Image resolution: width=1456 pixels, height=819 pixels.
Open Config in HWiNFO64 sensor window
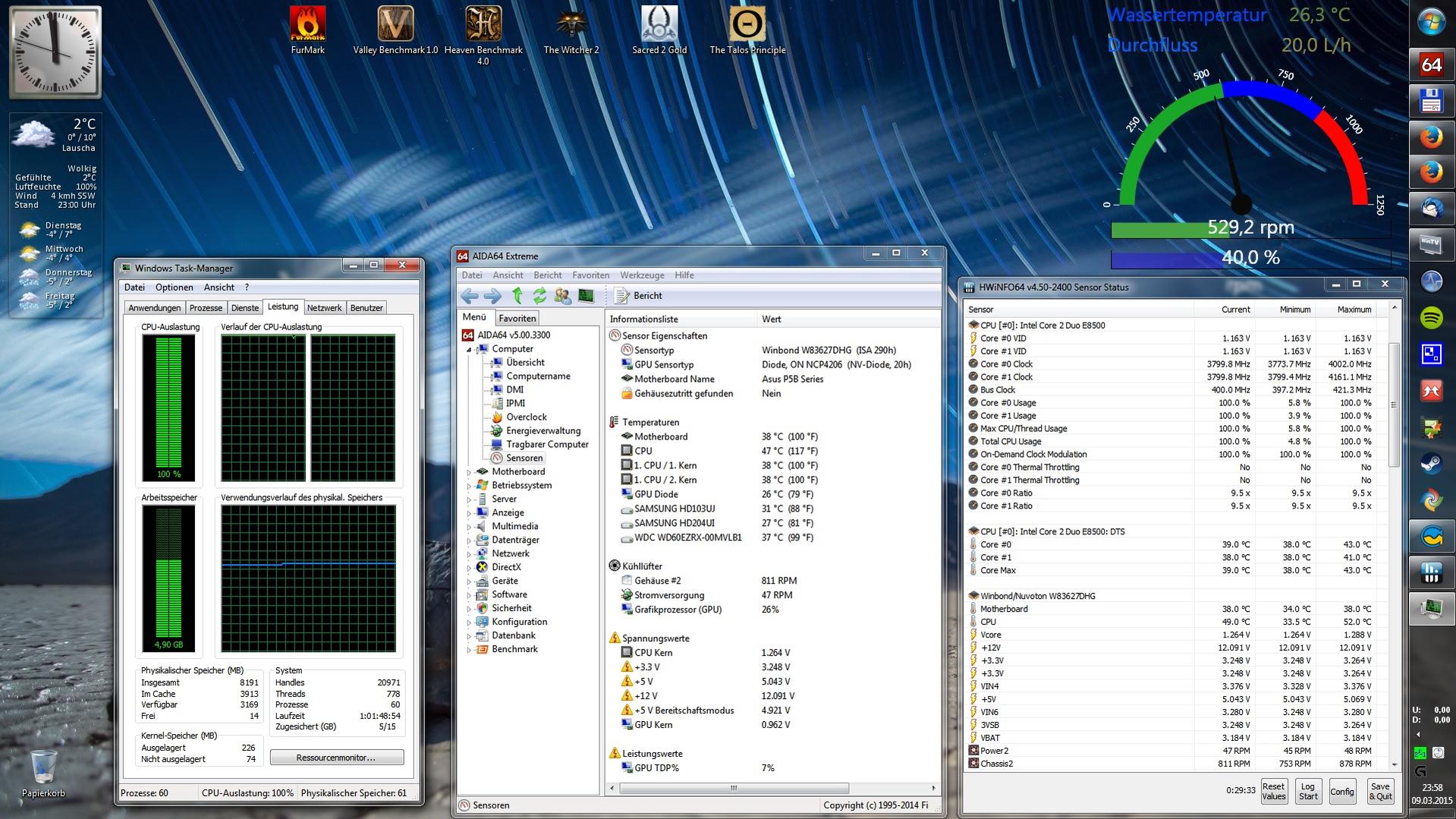1342,791
